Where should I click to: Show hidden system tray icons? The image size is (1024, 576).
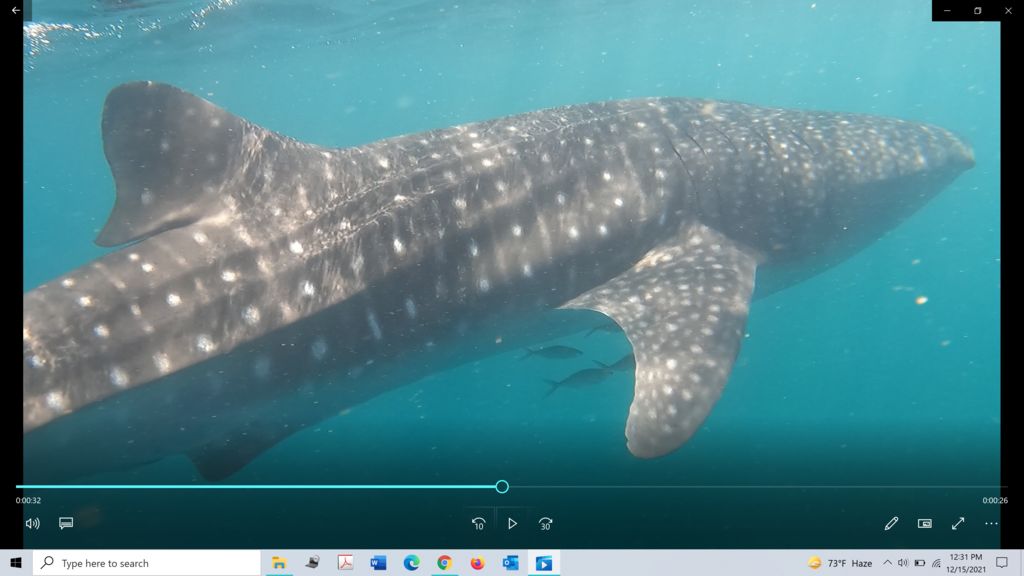tap(887, 563)
